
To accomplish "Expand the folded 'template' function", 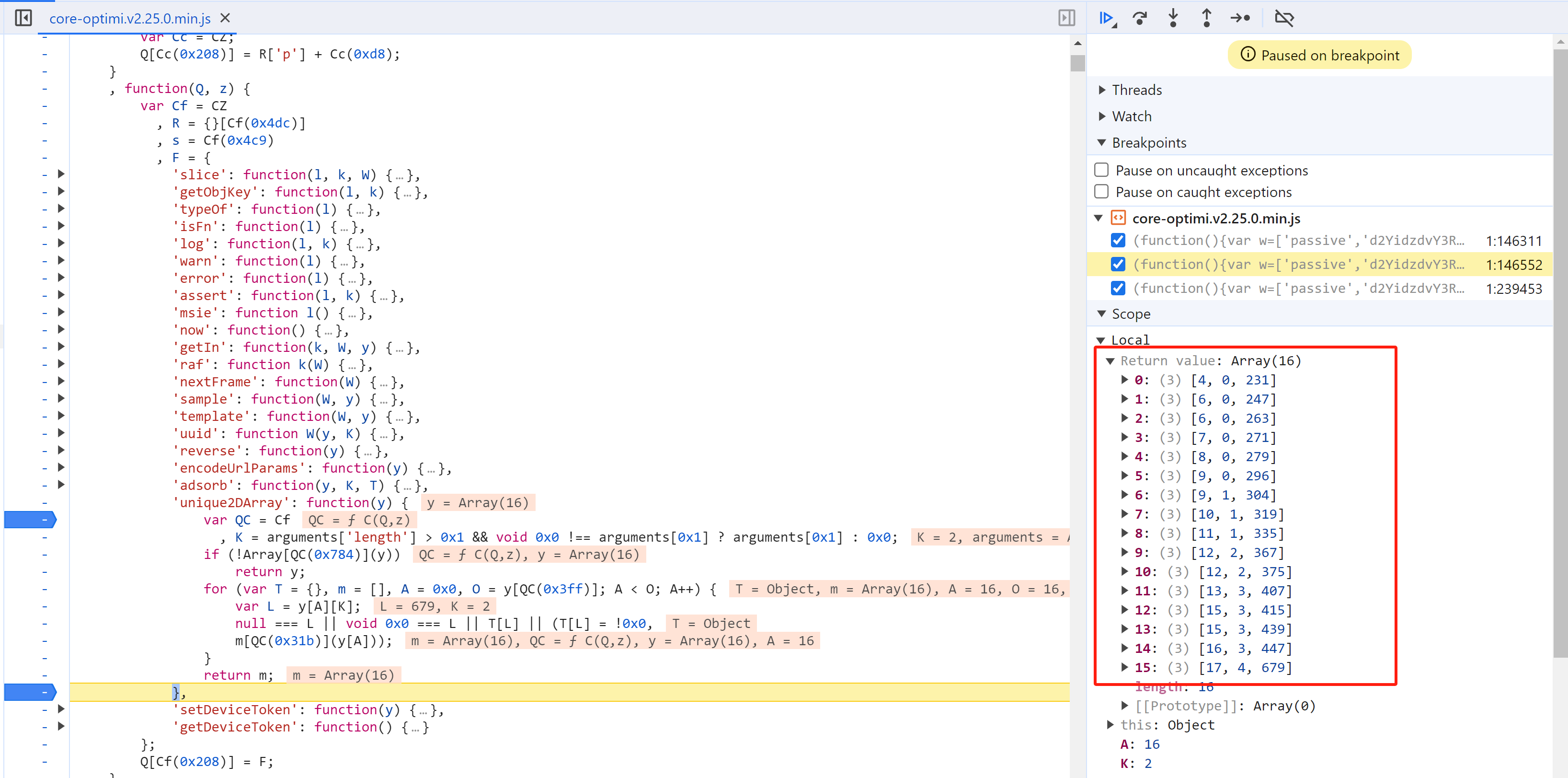I will point(61,416).
